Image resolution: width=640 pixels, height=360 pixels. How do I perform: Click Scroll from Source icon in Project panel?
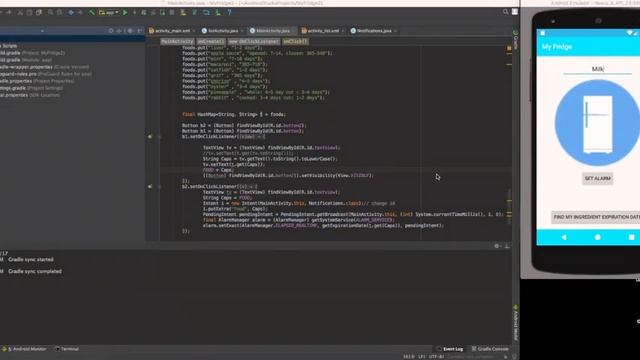111,31
